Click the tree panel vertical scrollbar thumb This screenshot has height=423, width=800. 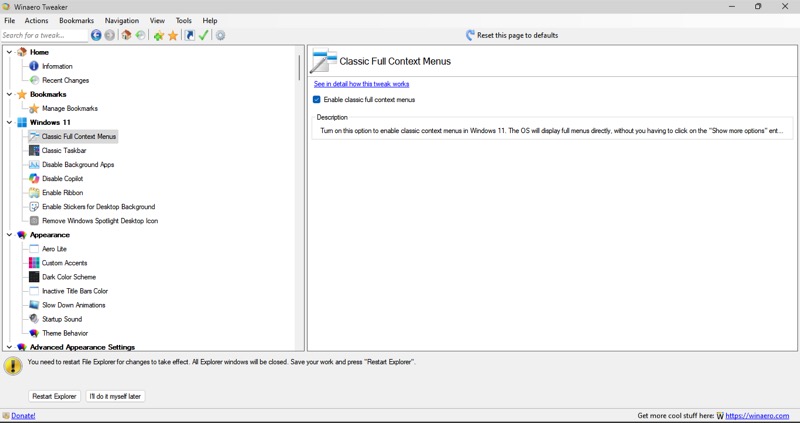299,67
